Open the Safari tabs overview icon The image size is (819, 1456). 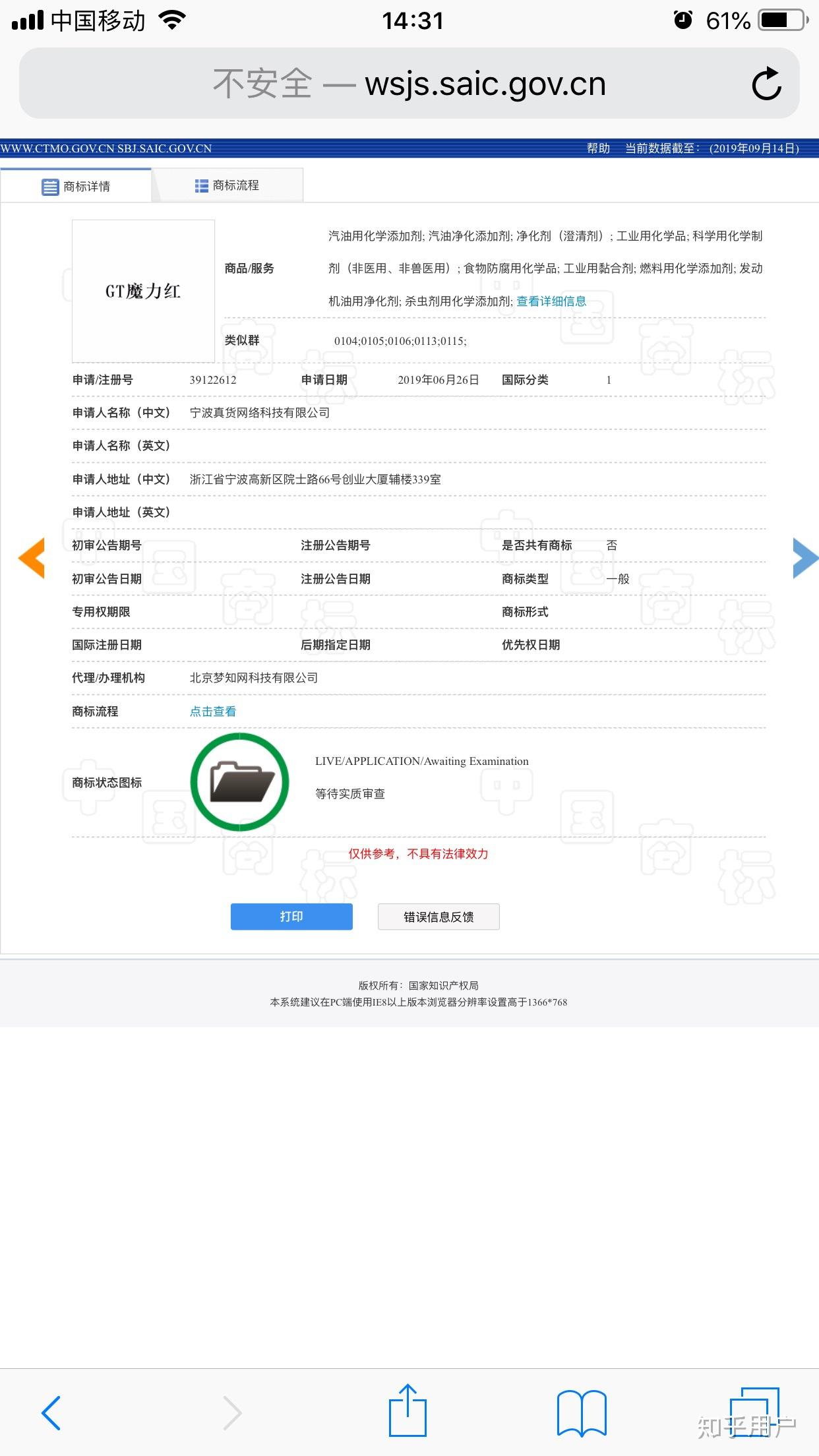(x=755, y=1412)
